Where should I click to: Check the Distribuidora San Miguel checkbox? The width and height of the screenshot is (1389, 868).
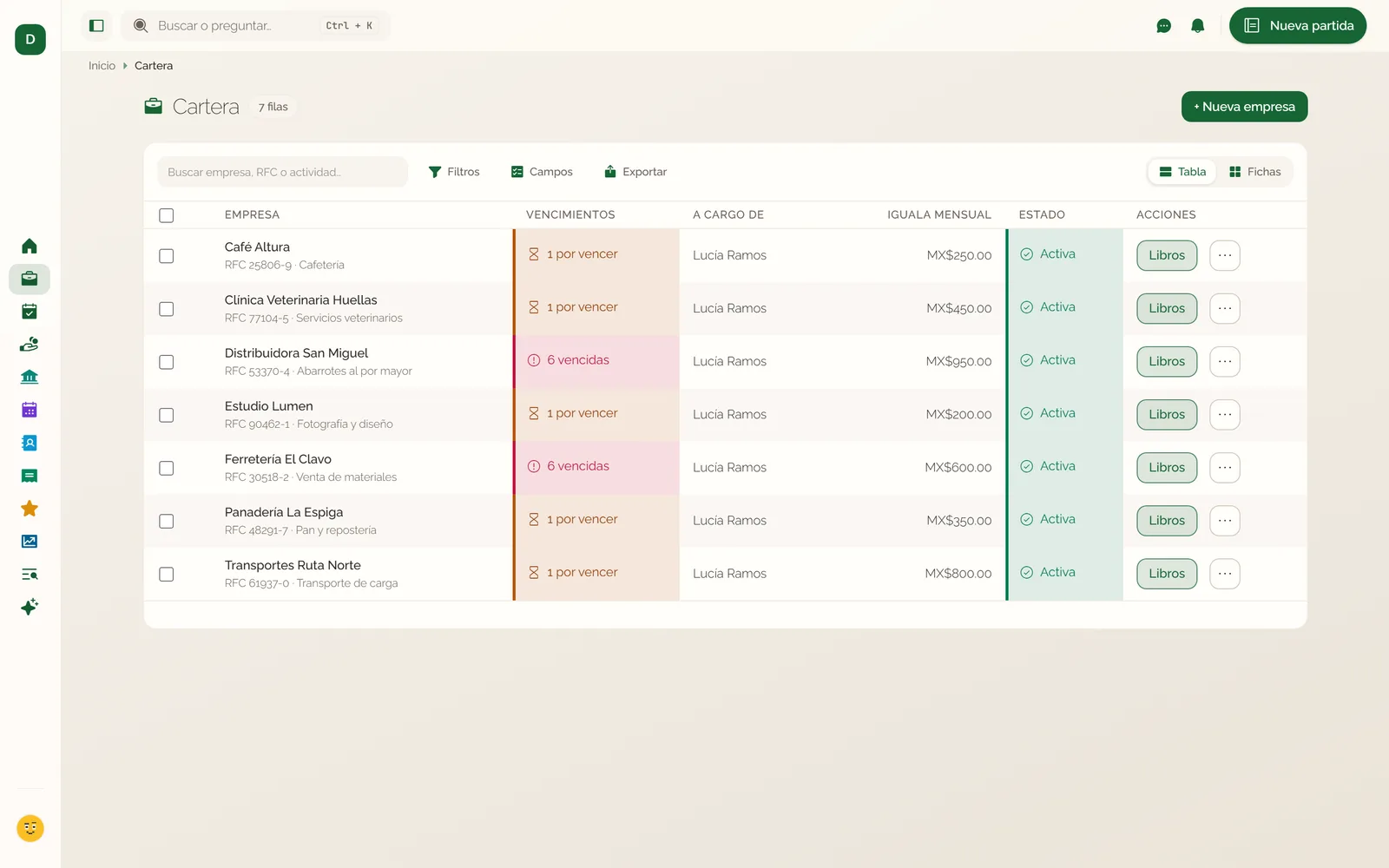167,362
